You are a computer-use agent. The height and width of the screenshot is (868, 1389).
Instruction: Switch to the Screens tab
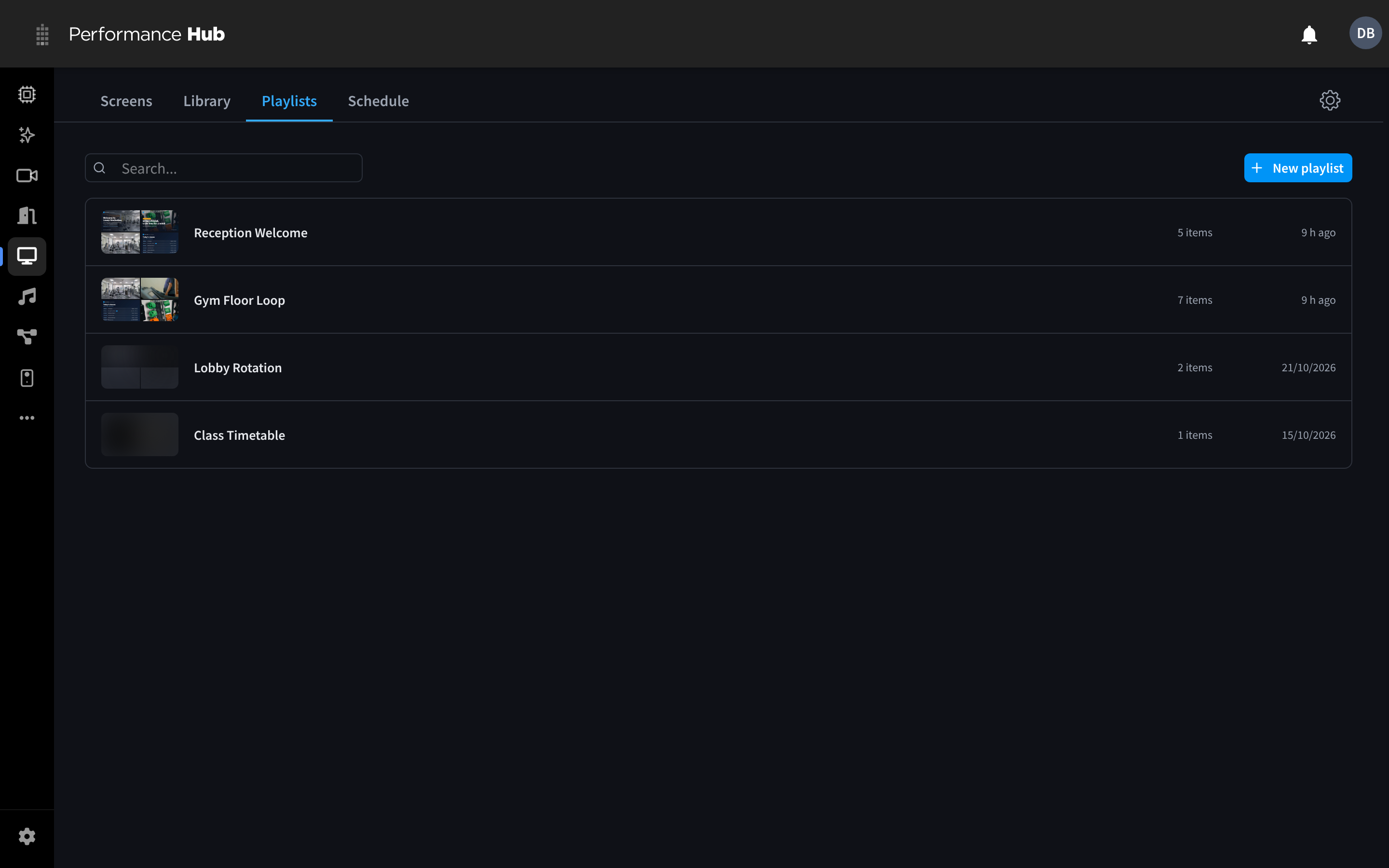pos(126,101)
